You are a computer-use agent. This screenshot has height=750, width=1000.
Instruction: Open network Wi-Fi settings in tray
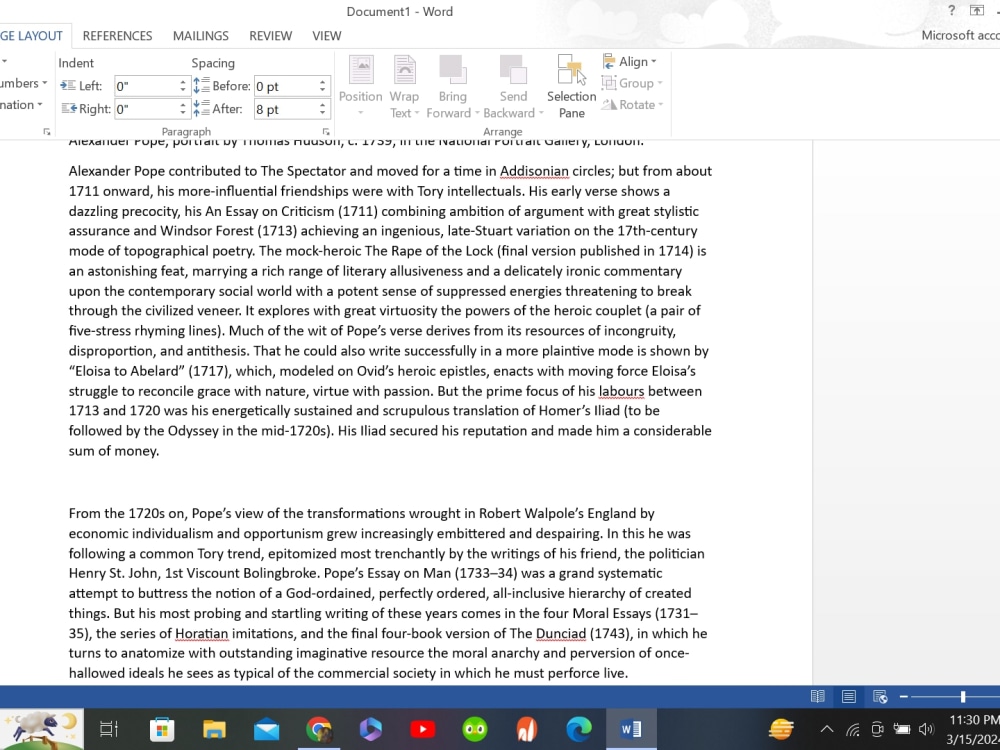853,729
